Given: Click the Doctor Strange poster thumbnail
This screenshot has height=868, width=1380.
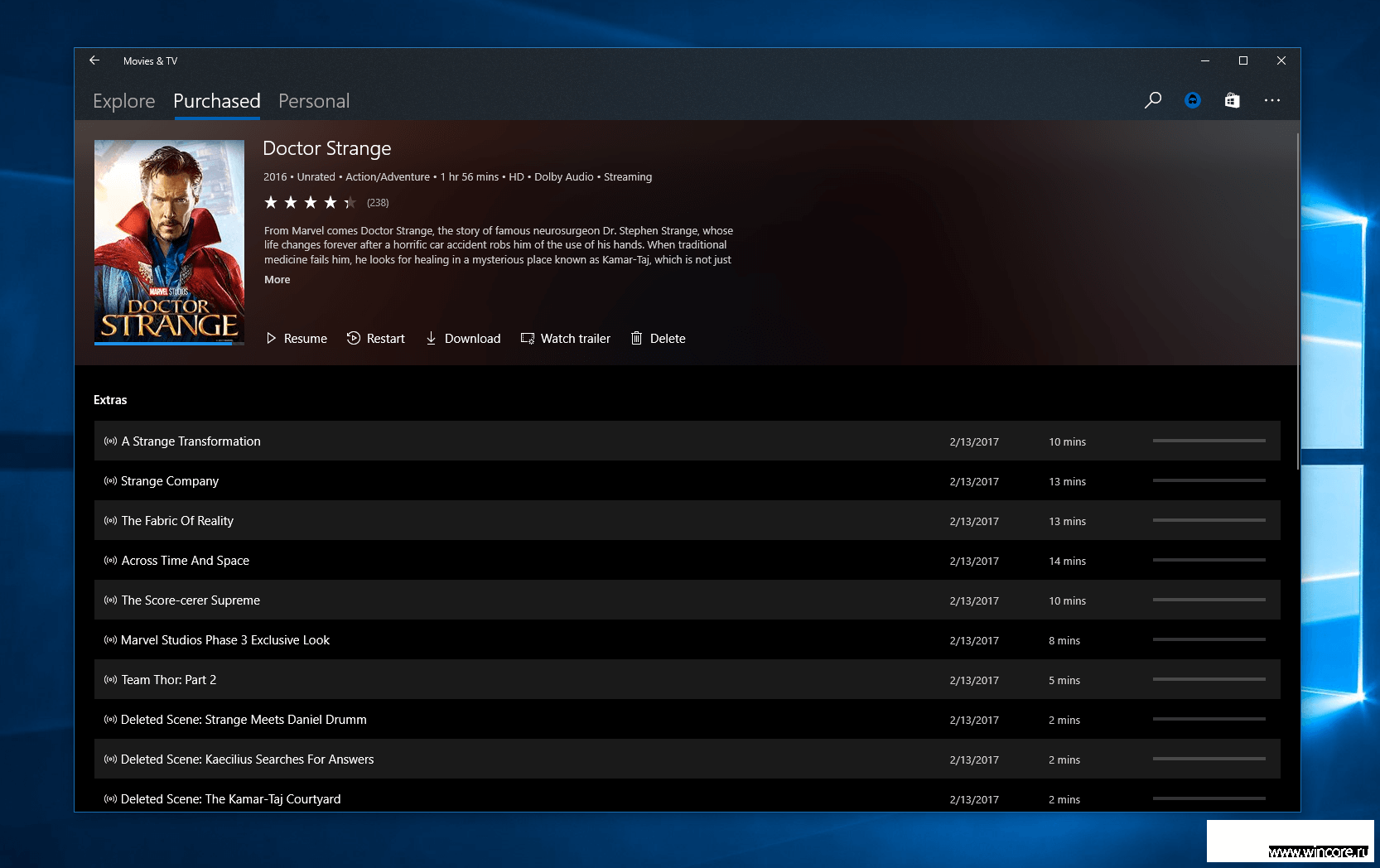Looking at the screenshot, I should point(169,242).
